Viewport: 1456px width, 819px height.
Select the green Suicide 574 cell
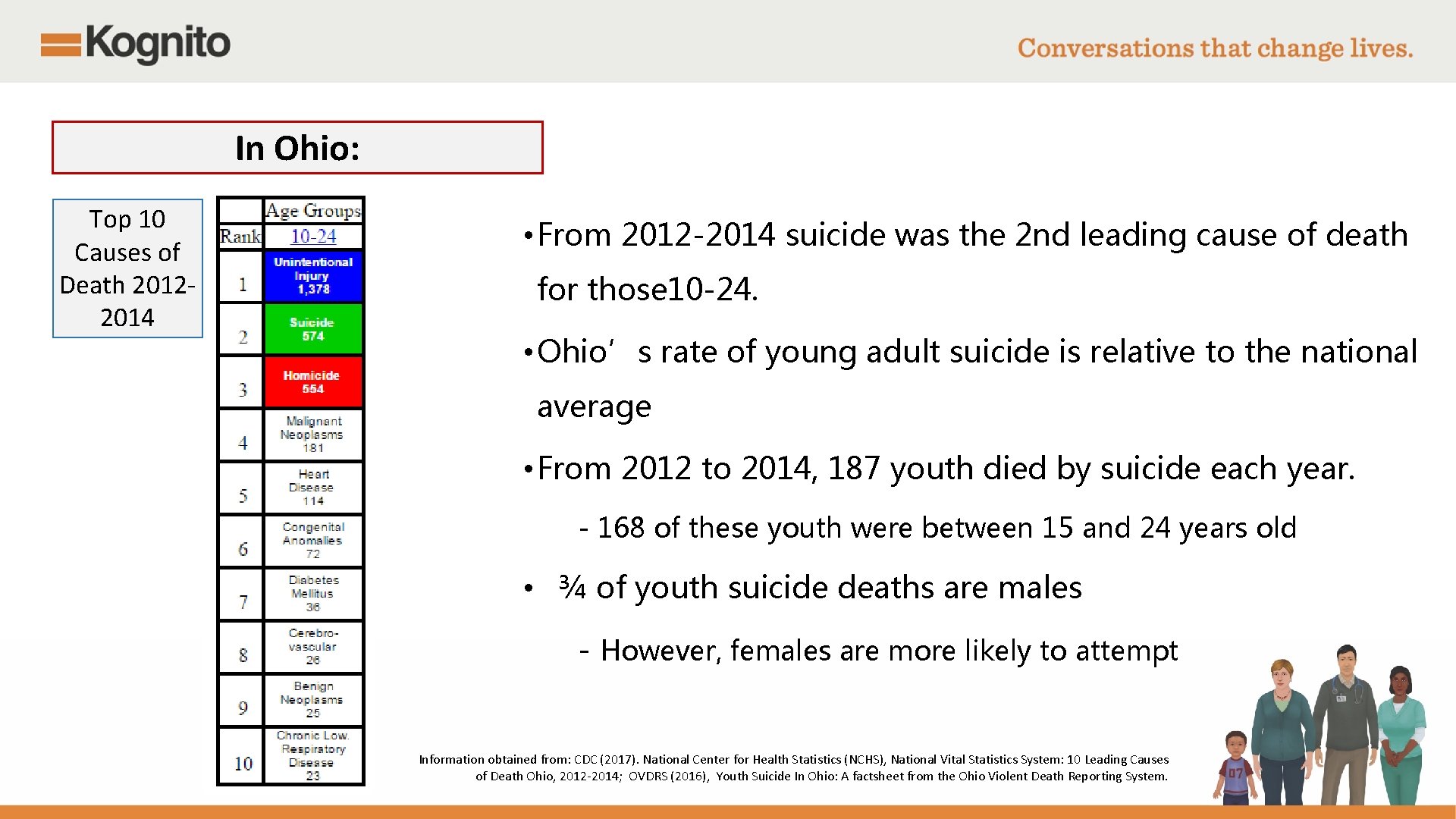tap(313, 329)
